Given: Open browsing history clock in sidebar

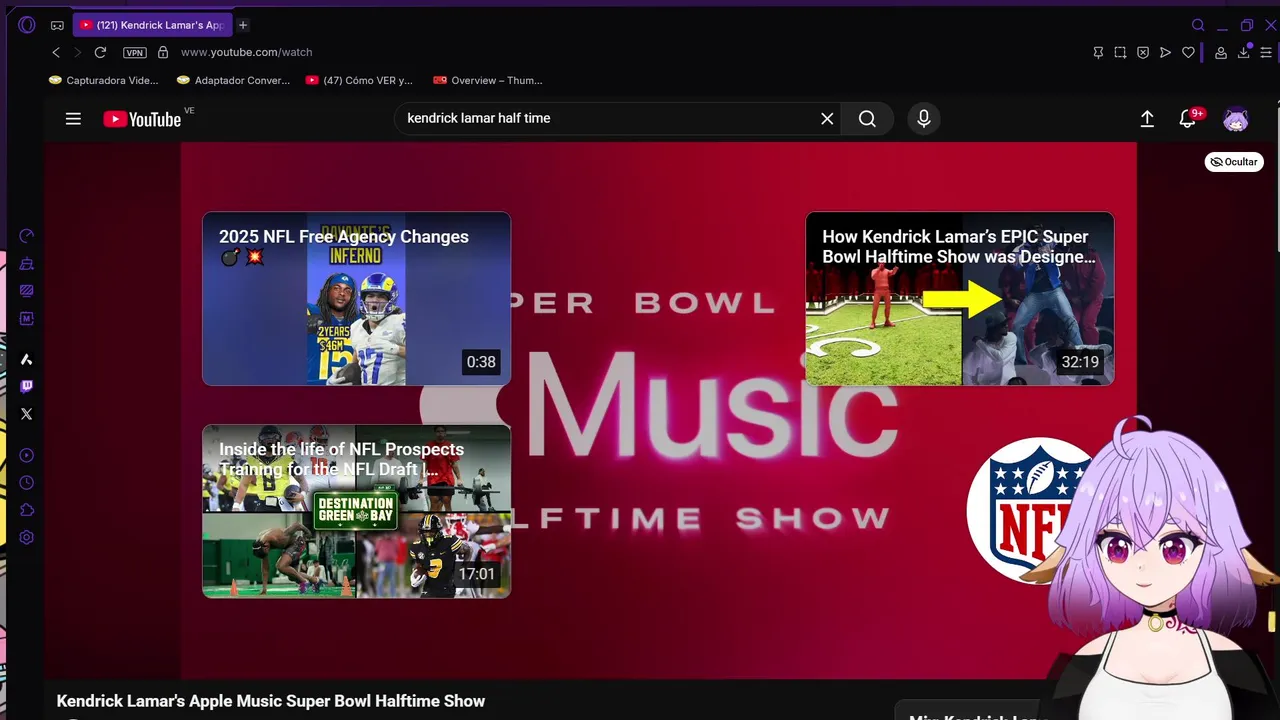Looking at the screenshot, I should (x=27, y=482).
